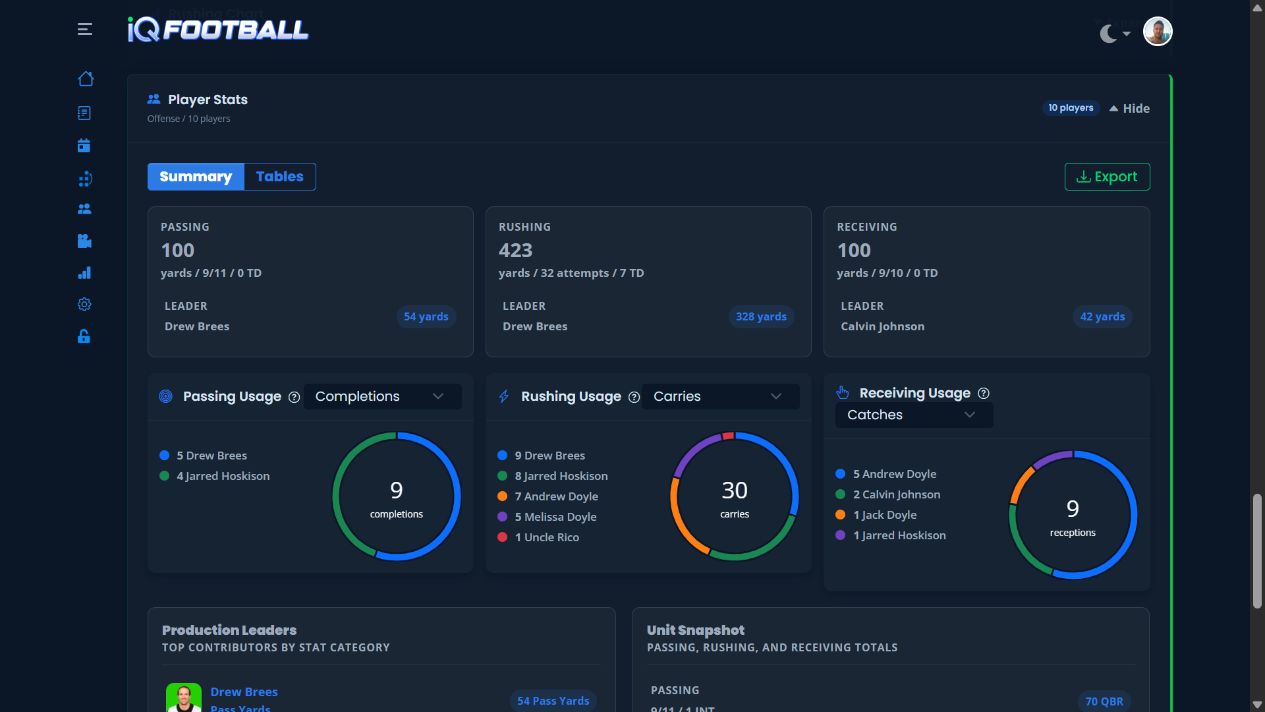Viewport: 1265px width, 712px height.
Task: Toggle 9 Drew Brees rushing legend
Action: point(541,456)
